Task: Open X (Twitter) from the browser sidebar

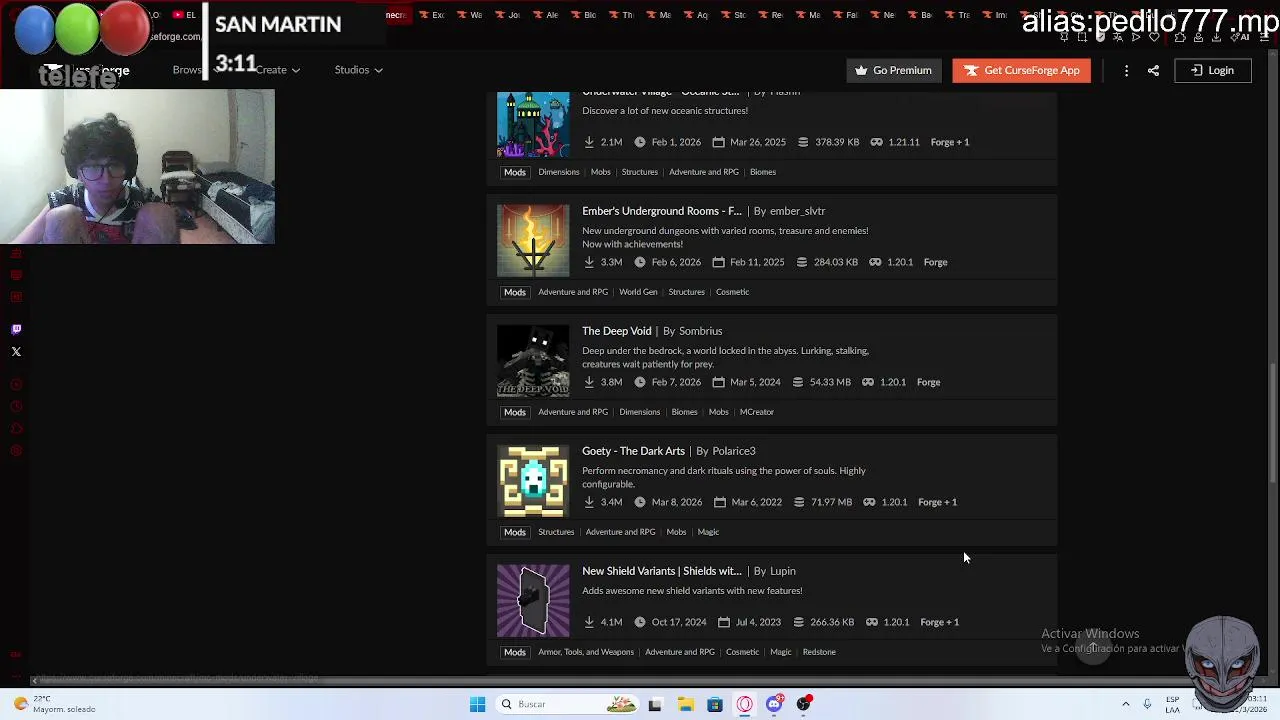Action: (16, 352)
